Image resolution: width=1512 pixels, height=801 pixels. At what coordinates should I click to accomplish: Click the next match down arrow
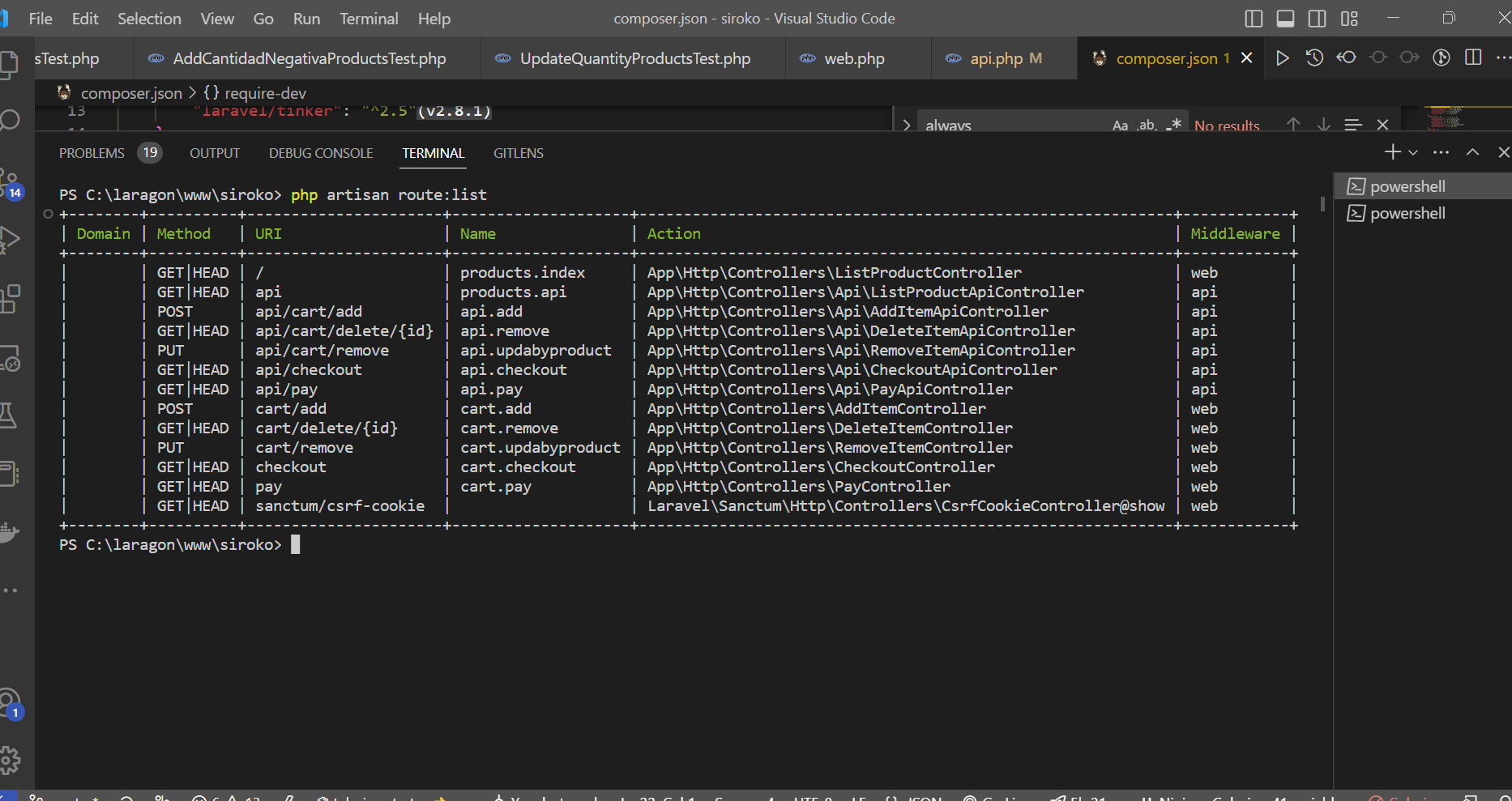pyautogui.click(x=1324, y=124)
